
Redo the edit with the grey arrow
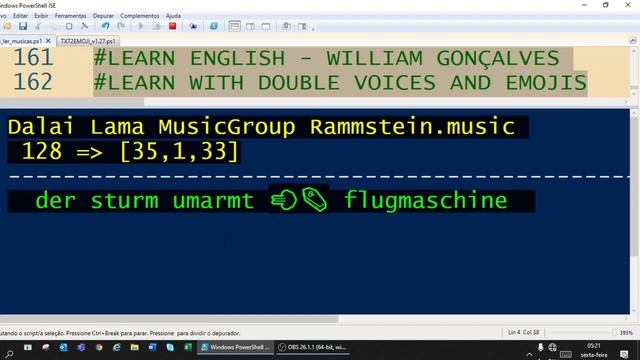(121, 27)
